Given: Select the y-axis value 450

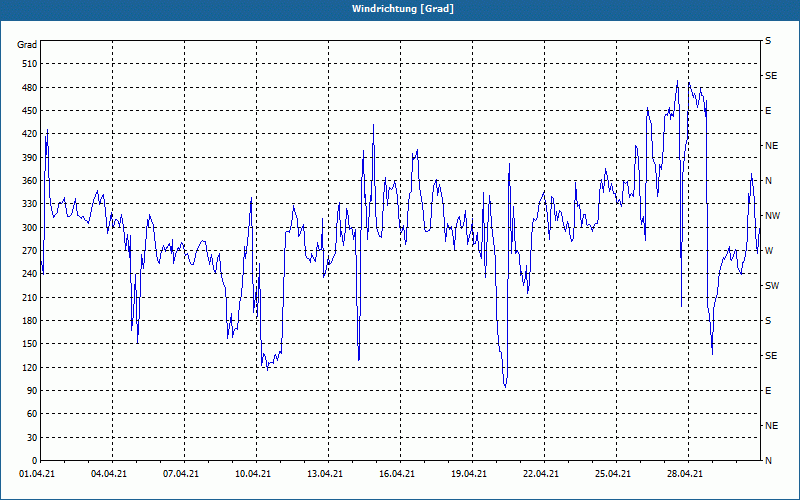Looking at the screenshot, I should 30,111.
